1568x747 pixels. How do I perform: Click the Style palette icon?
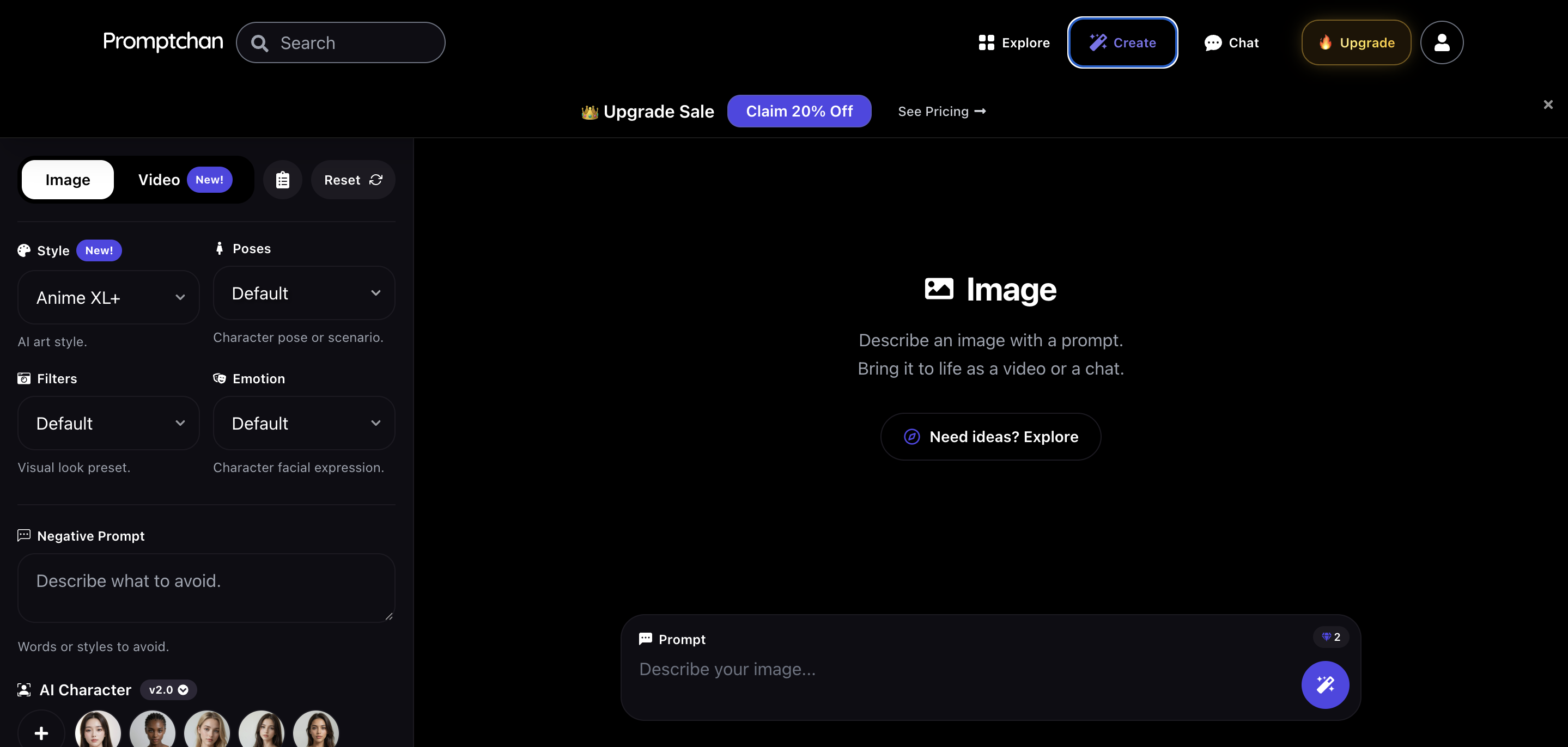pos(24,250)
